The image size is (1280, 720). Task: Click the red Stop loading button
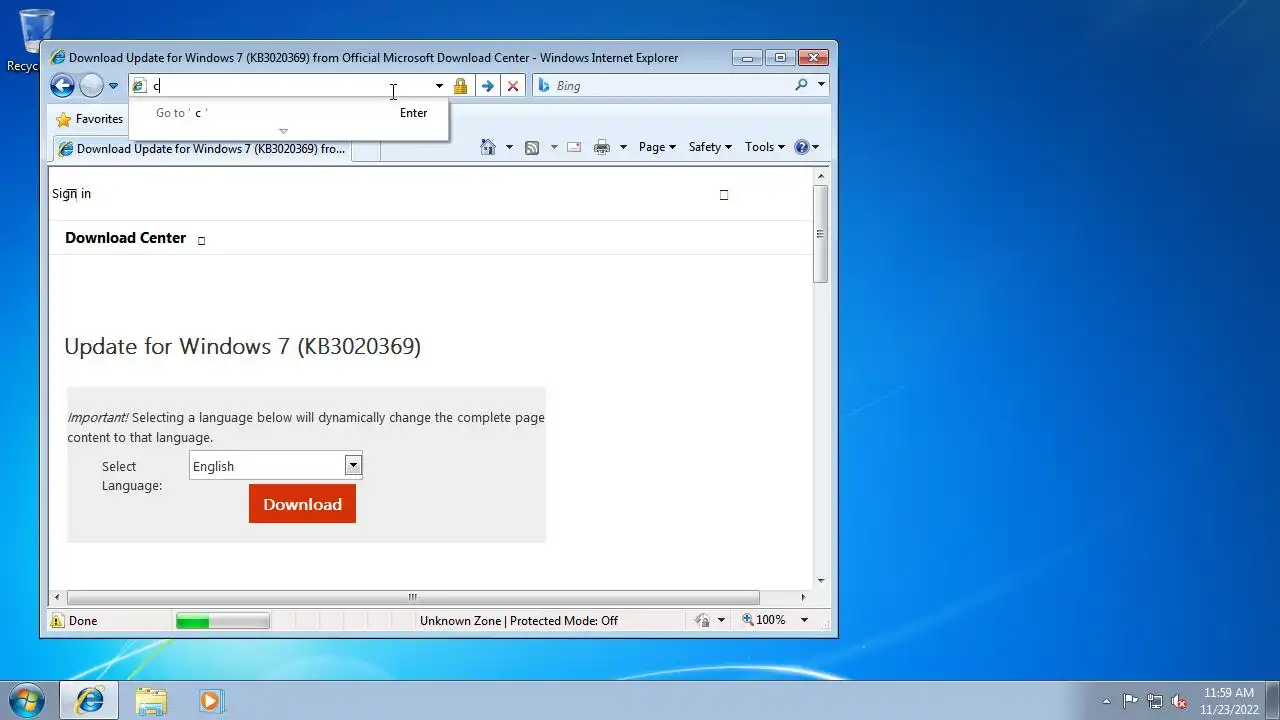click(513, 86)
